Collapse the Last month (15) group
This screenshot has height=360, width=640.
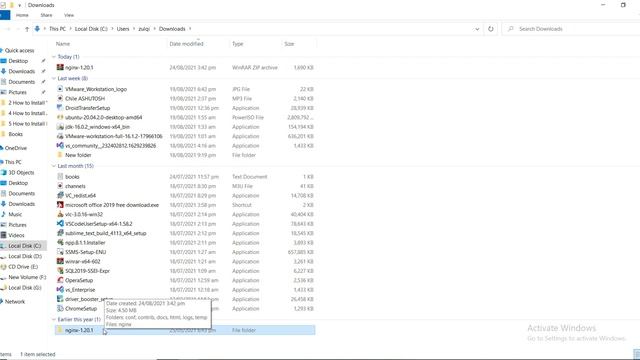[x=54, y=166]
